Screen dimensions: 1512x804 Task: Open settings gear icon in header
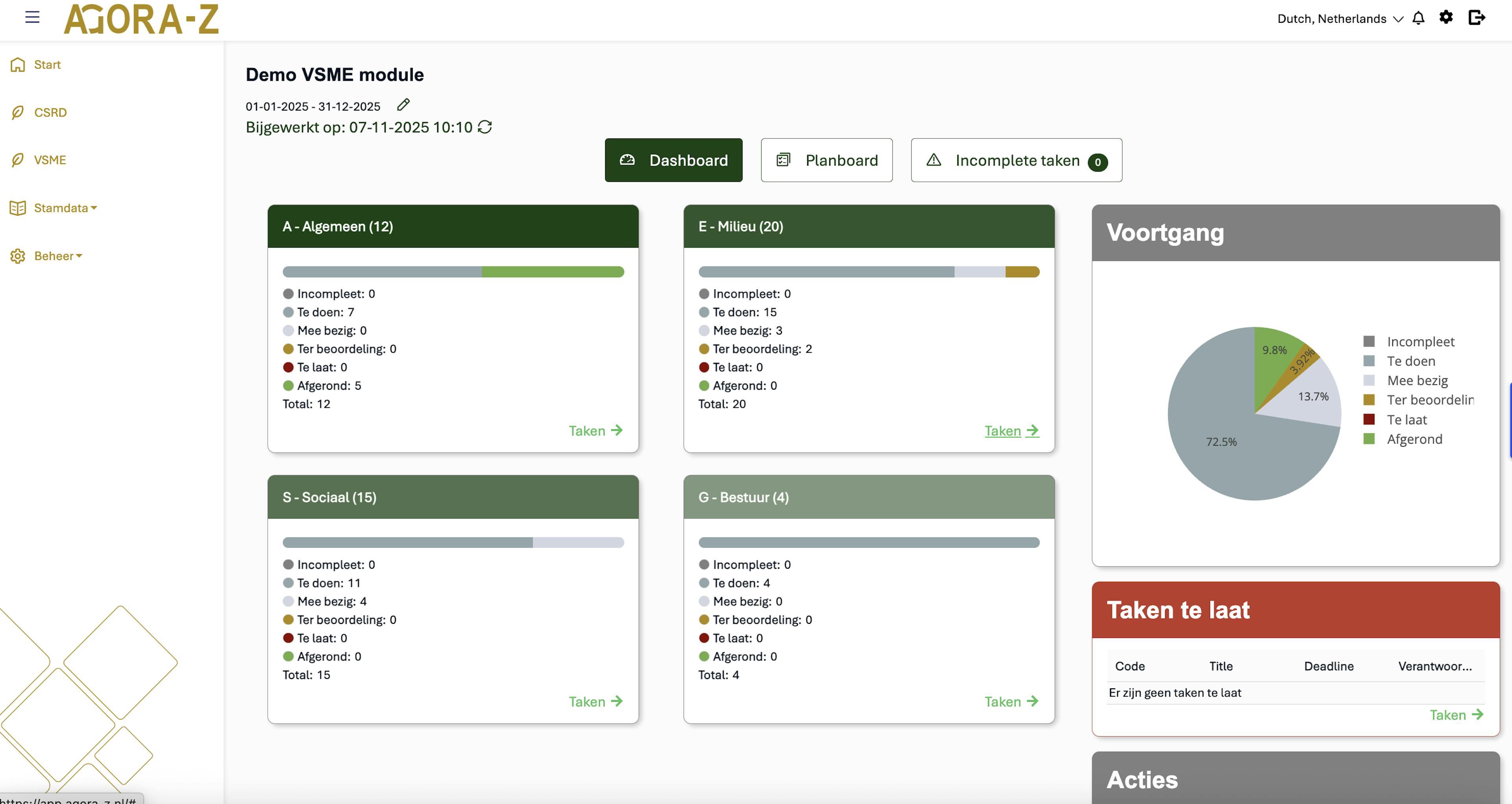click(x=1446, y=17)
